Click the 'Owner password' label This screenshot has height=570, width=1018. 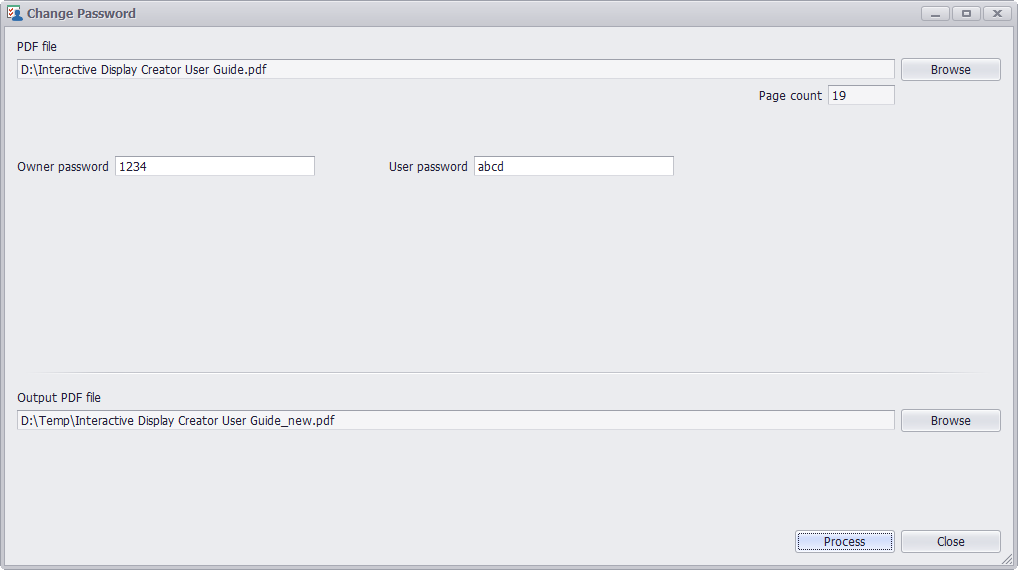[63, 167]
